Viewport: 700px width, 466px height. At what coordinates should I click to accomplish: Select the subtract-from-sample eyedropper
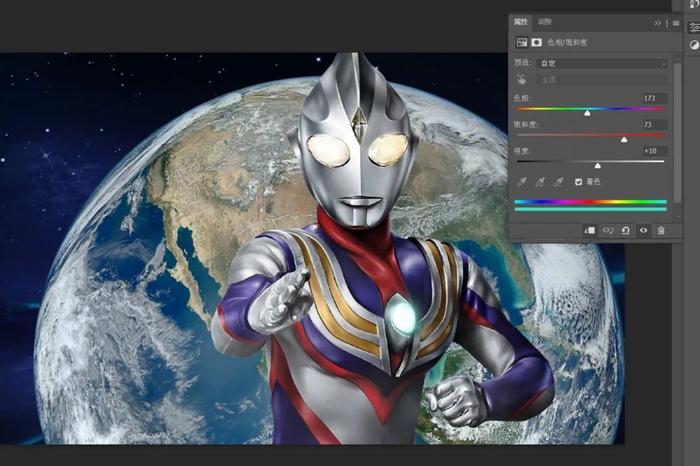pos(558,182)
